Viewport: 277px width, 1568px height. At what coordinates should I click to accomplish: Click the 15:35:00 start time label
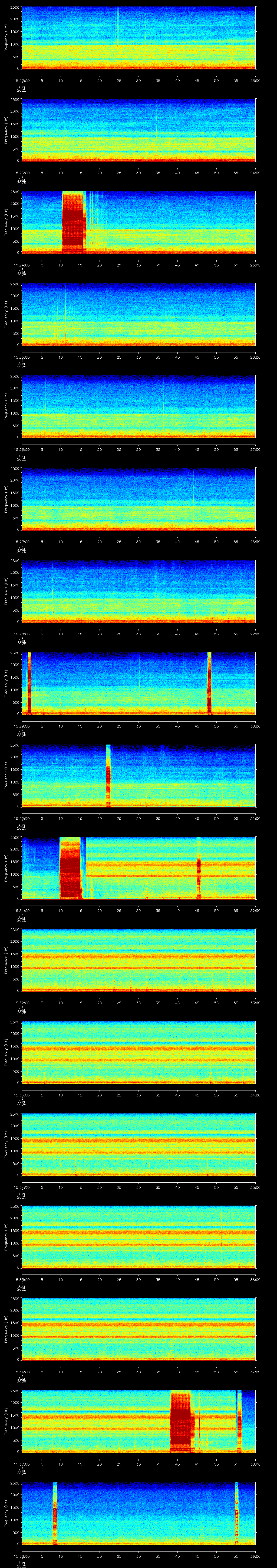21,1279
